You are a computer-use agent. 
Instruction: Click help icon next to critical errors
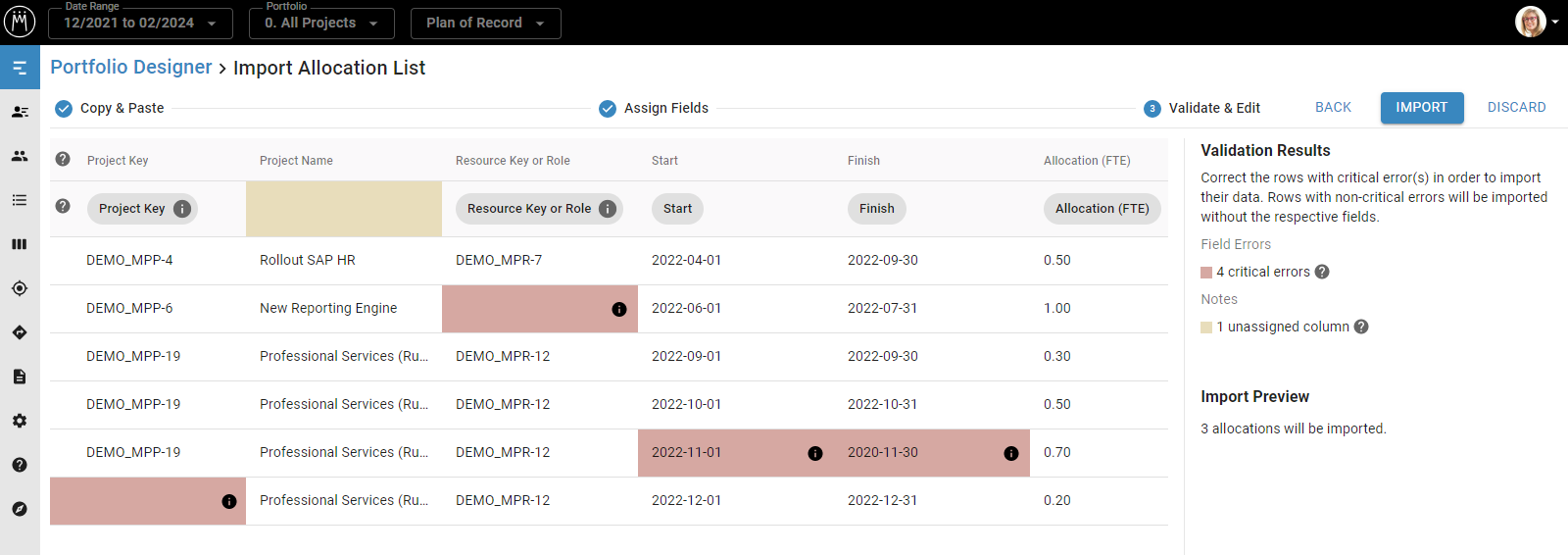click(1322, 272)
